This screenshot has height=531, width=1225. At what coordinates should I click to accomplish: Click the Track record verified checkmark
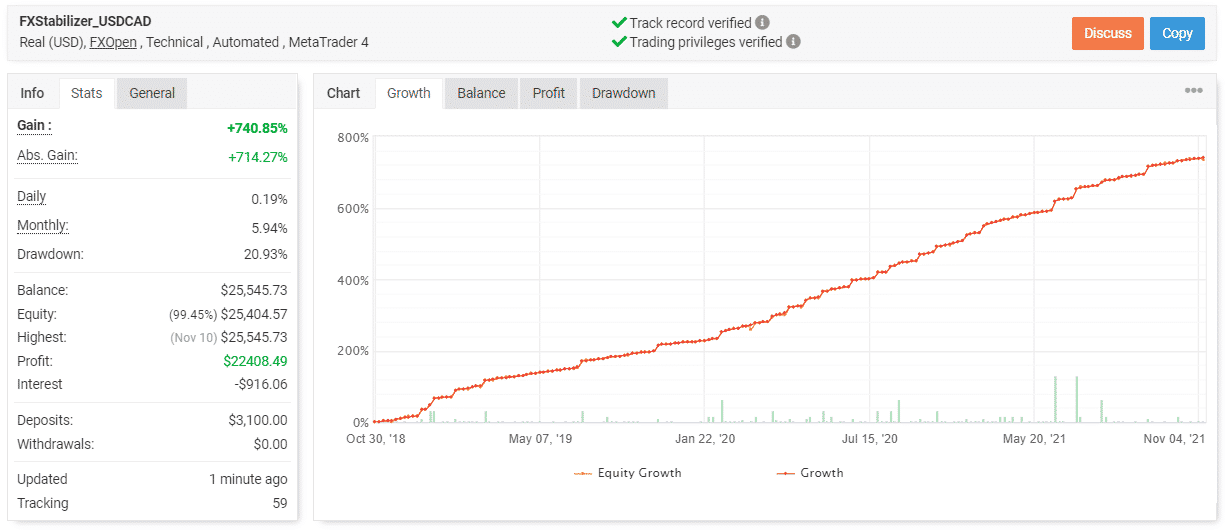(618, 22)
